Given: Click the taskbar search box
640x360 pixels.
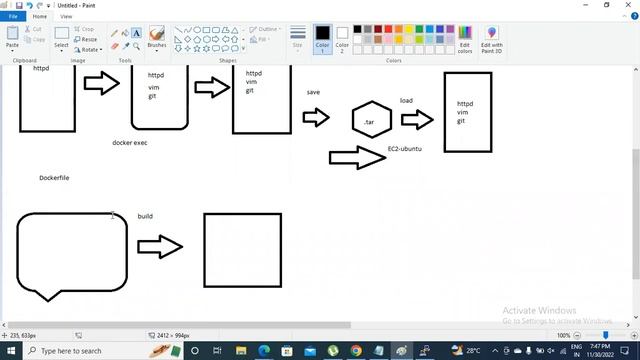Looking at the screenshot, I should tap(104, 351).
